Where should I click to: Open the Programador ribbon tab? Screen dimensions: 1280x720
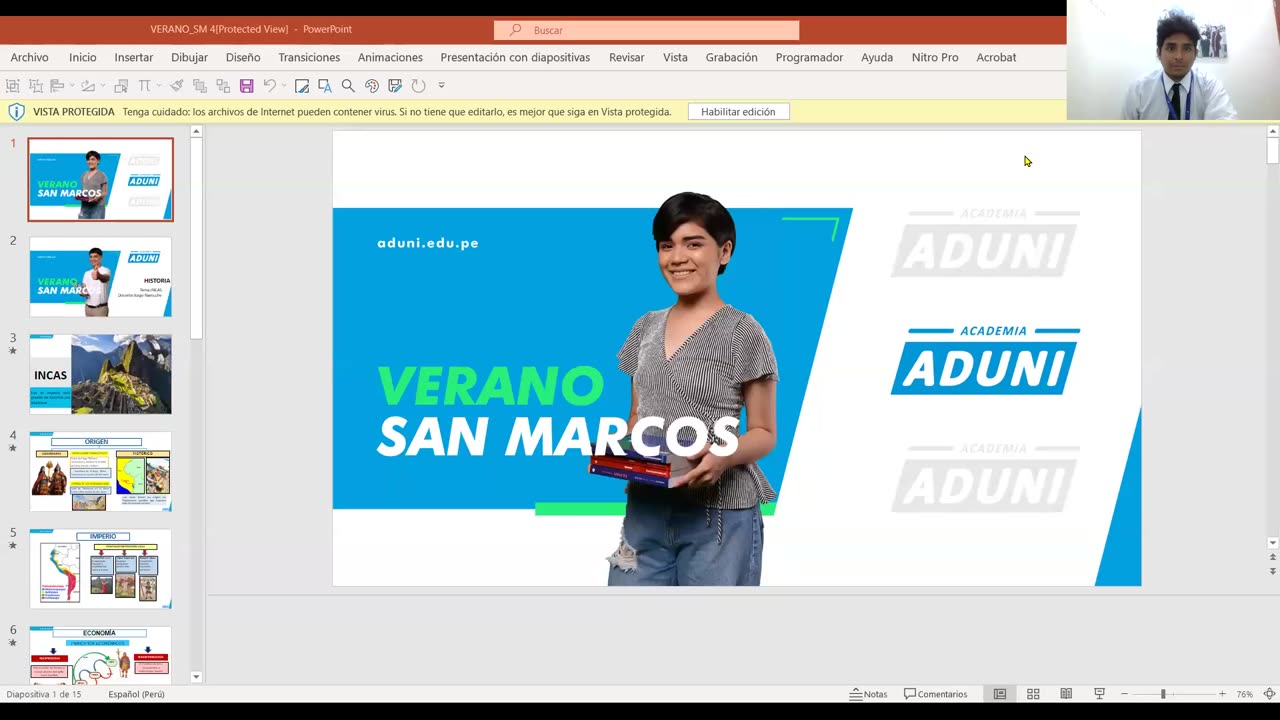809,57
